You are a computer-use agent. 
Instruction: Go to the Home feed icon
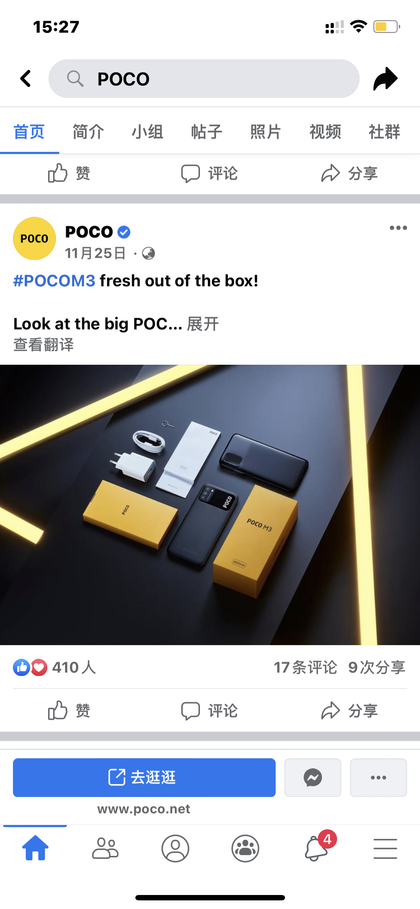tap(35, 849)
